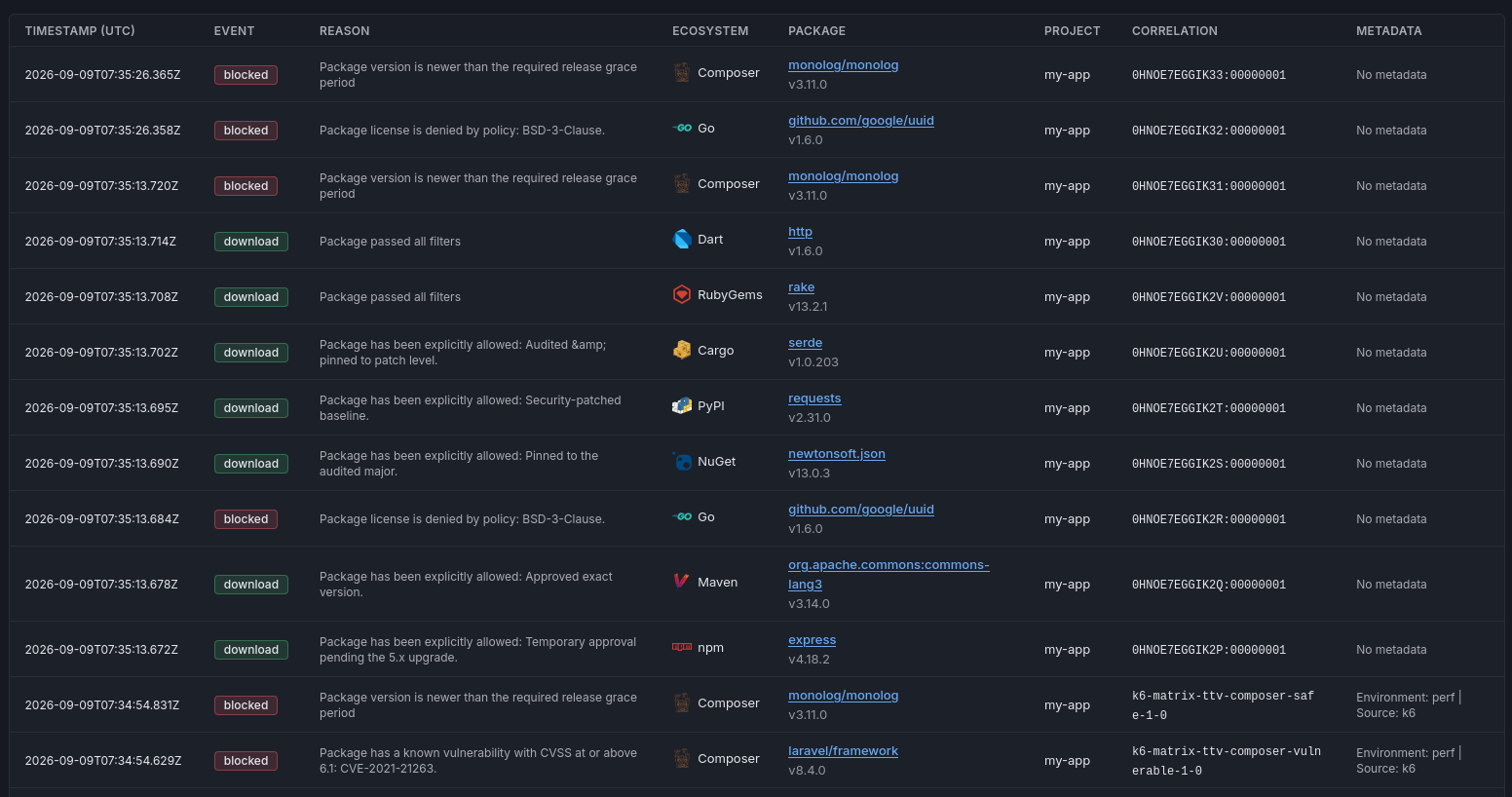Screen dimensions: 1512x797
Task: Open the http package link
Action: [x=800, y=232]
